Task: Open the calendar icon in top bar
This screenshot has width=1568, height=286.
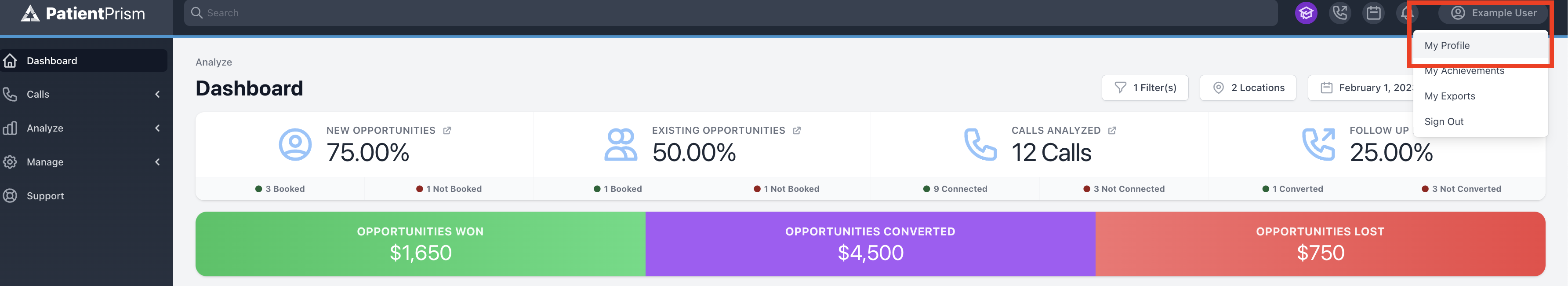Action: [1373, 13]
